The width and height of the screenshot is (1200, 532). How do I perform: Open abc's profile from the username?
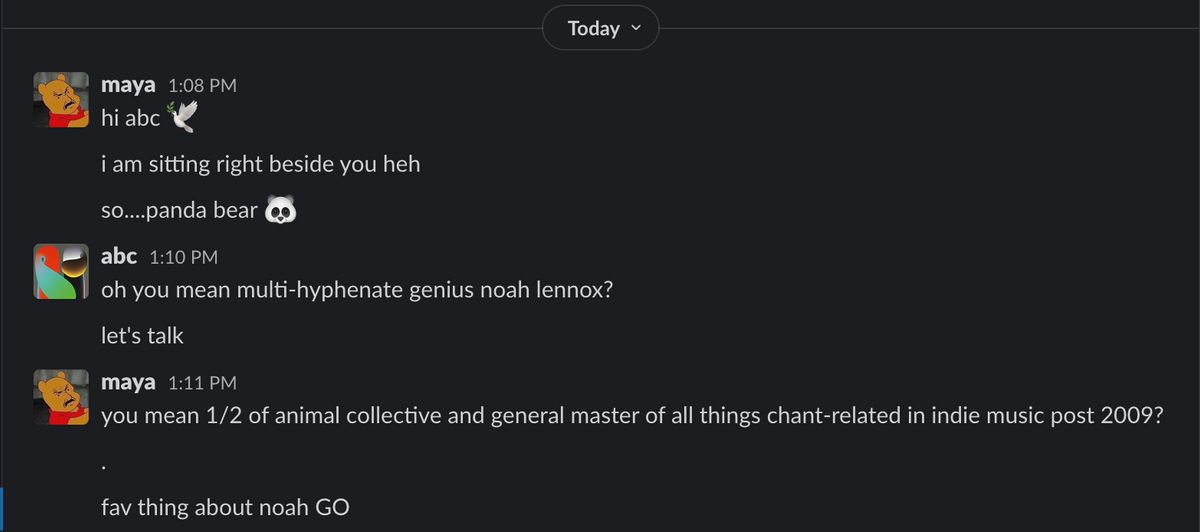[x=118, y=257]
